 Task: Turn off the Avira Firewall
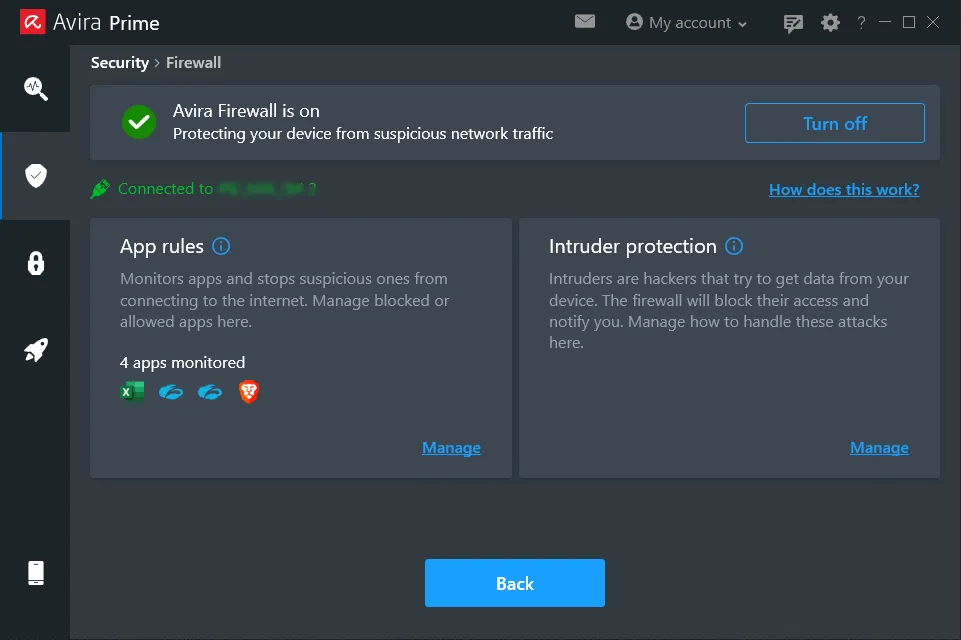tap(834, 122)
